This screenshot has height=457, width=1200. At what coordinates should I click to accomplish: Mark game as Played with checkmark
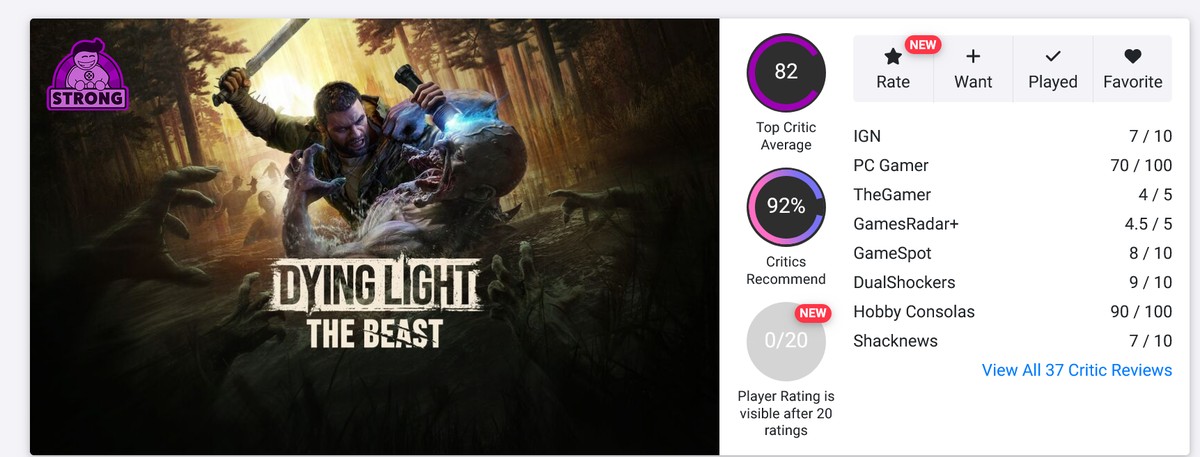point(1053,58)
